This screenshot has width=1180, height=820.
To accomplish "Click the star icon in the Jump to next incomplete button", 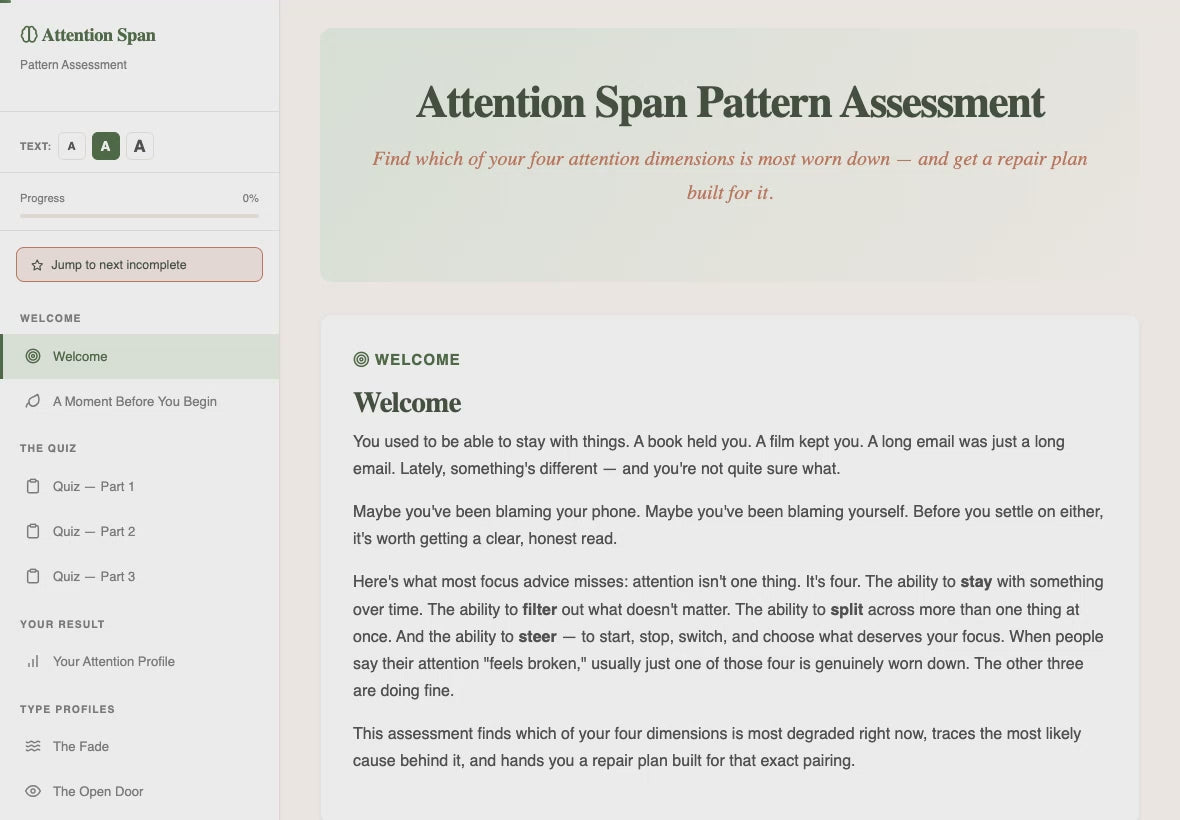I will [37, 265].
